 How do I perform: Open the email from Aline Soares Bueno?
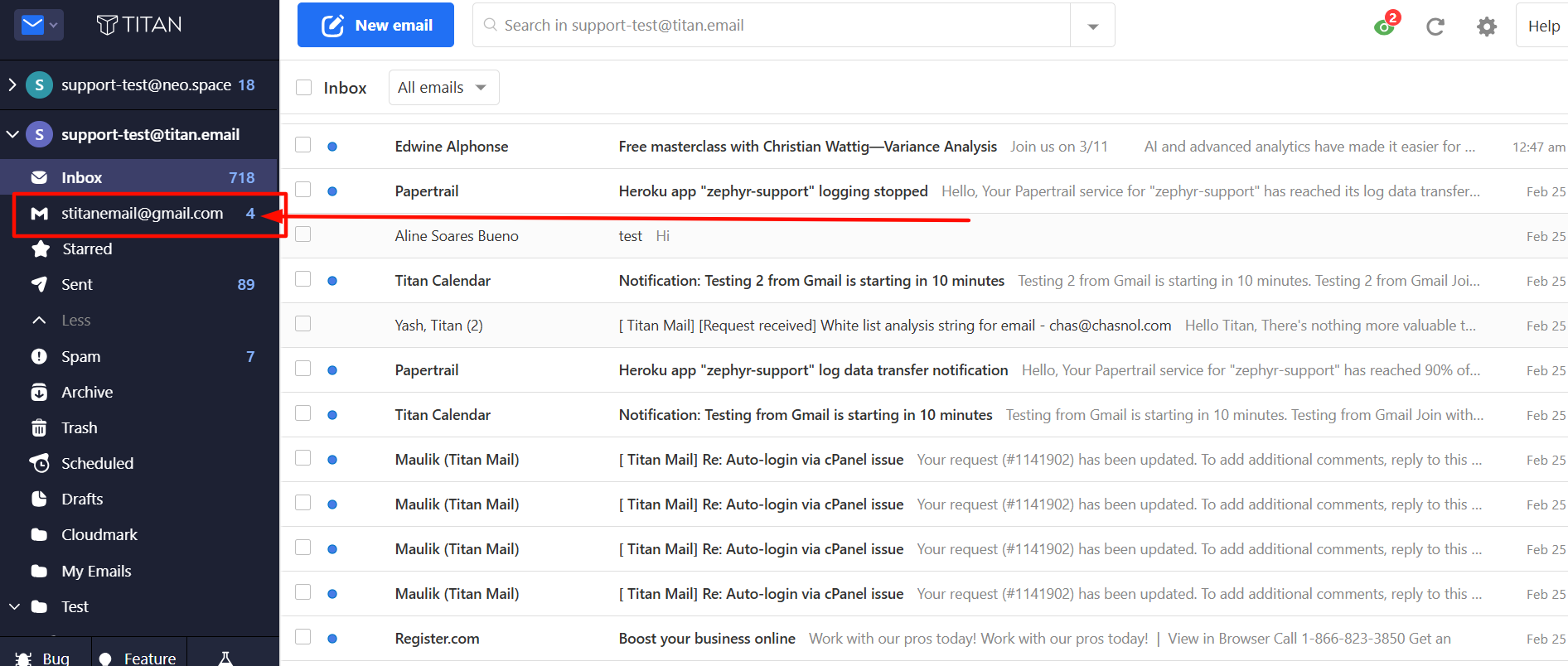coord(924,236)
